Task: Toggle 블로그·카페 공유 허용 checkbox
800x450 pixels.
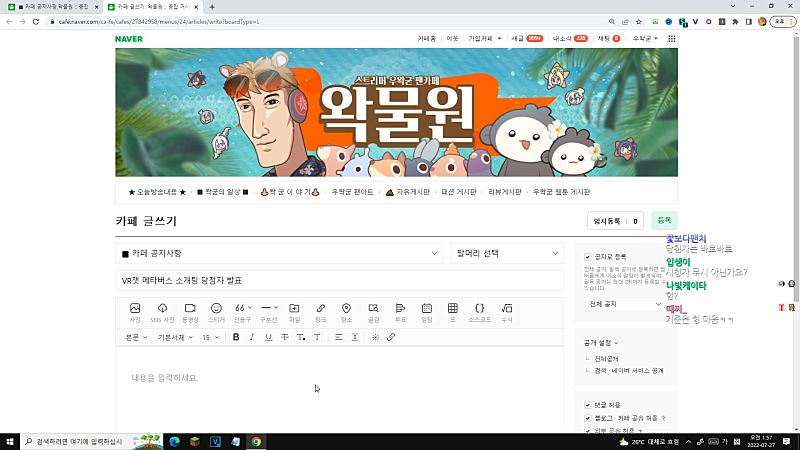Action: click(587, 417)
